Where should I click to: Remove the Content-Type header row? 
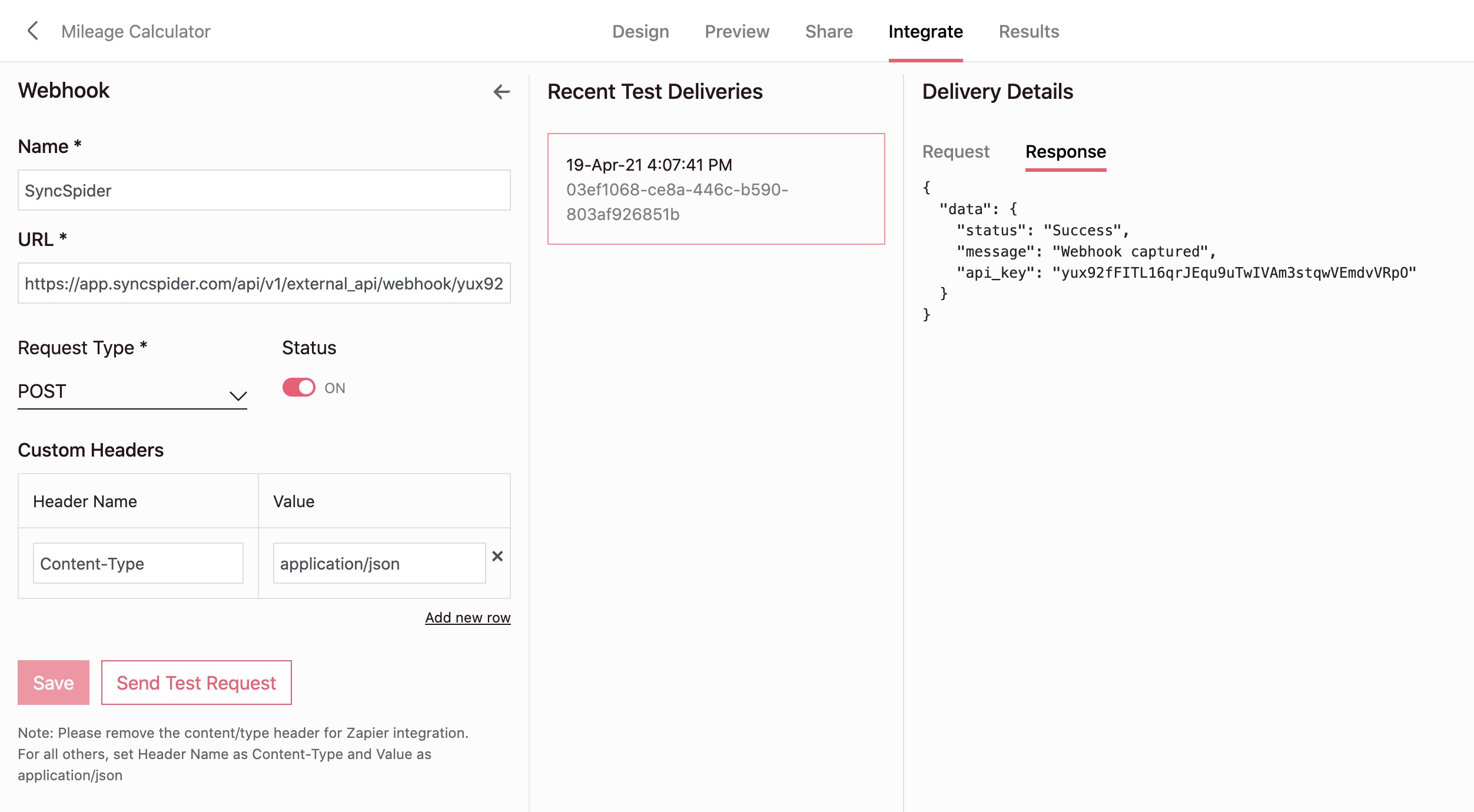[x=497, y=556]
